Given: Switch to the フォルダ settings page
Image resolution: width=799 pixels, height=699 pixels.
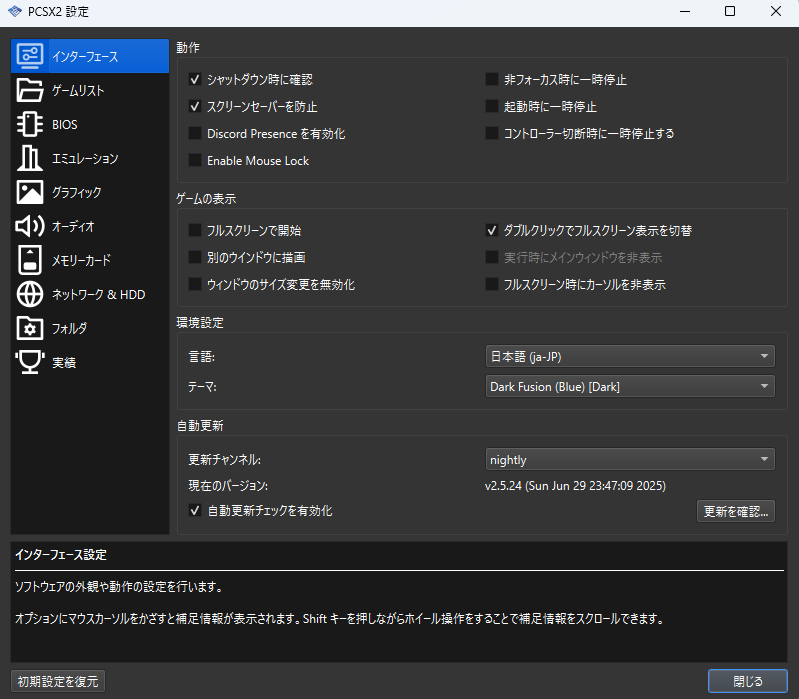Looking at the screenshot, I should pos(90,328).
